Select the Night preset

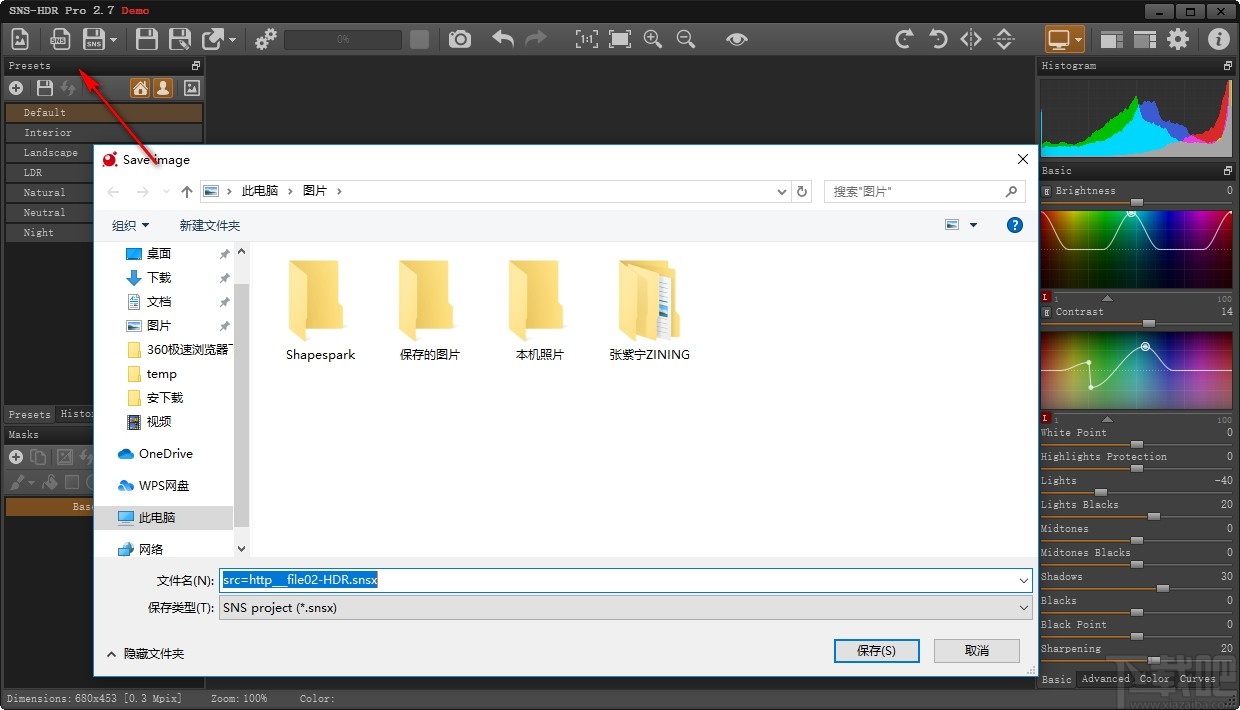[x=49, y=233]
